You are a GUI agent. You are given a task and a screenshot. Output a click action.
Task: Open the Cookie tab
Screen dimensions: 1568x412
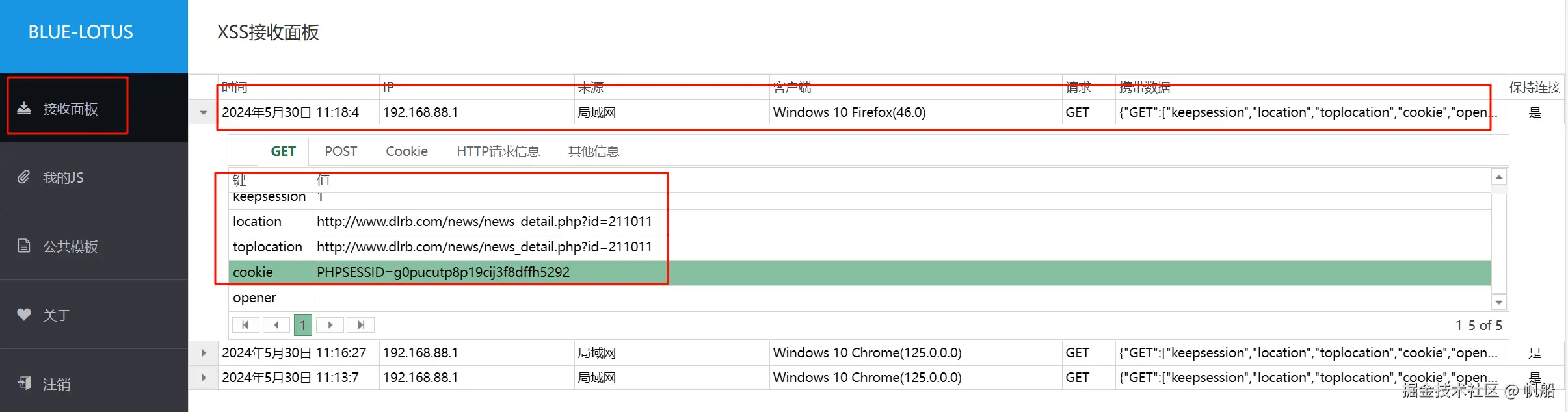coord(406,151)
